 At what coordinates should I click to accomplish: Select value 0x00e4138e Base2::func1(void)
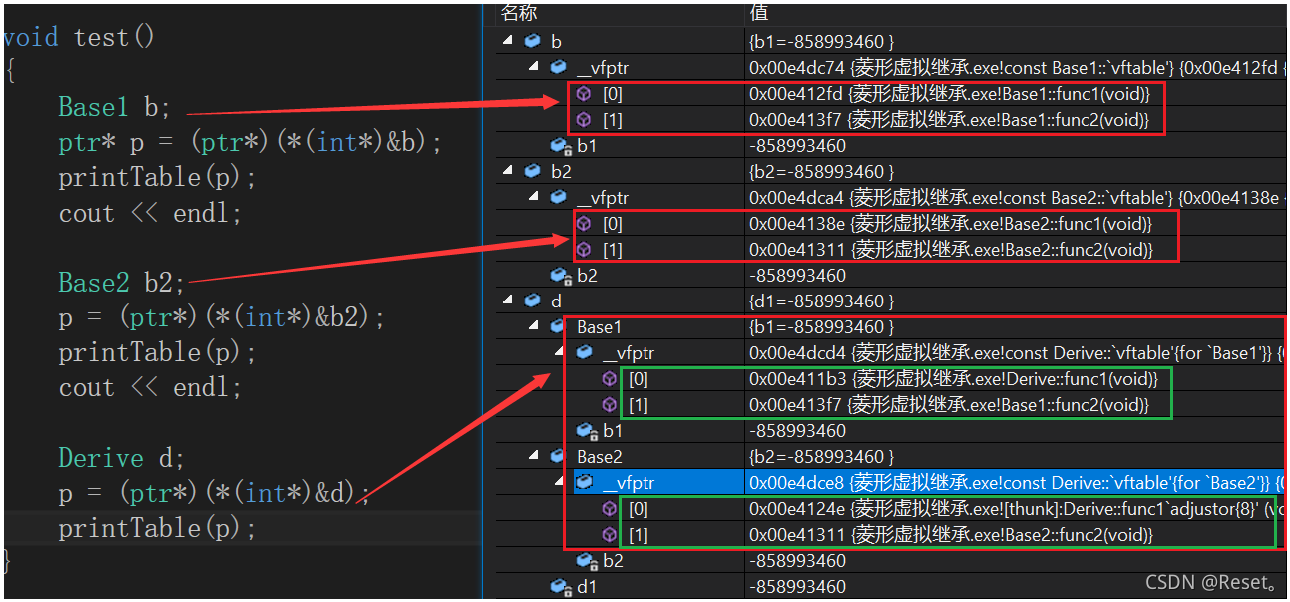point(950,223)
